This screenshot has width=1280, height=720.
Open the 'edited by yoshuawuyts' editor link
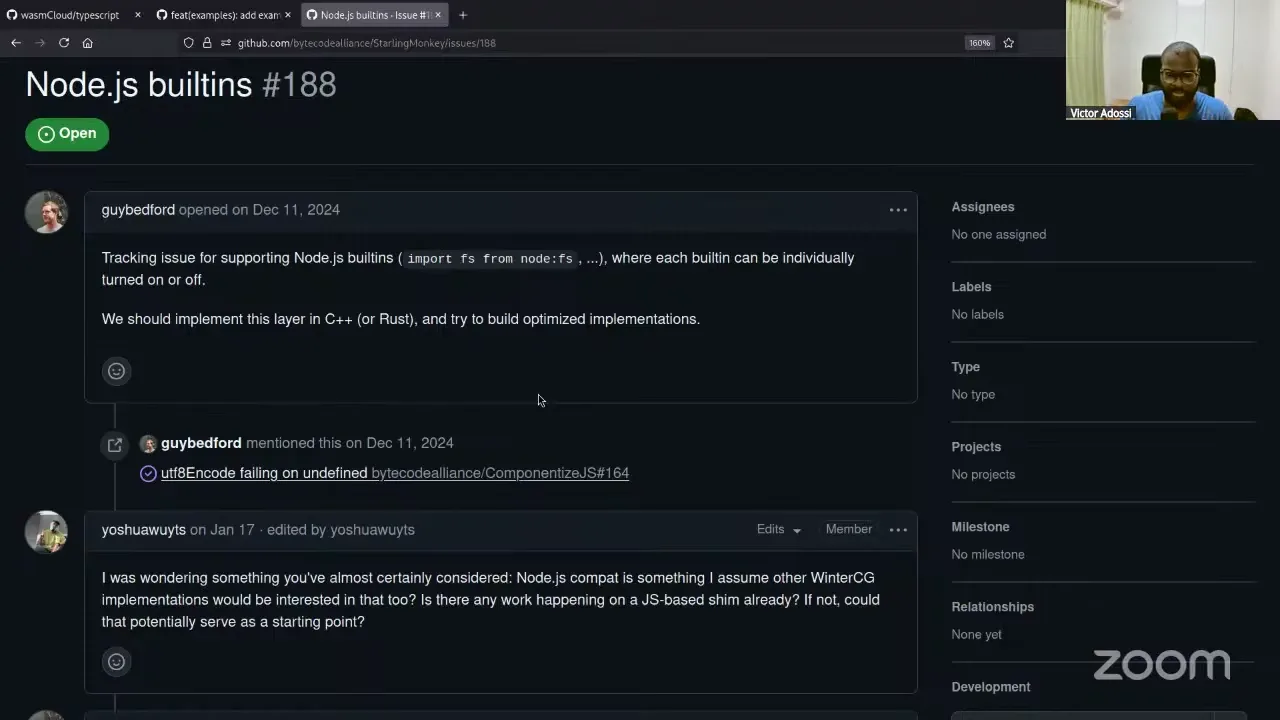point(341,530)
